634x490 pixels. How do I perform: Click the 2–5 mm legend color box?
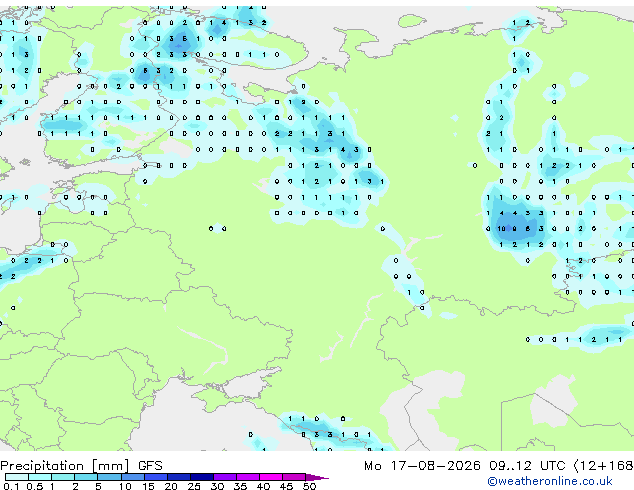[86, 477]
